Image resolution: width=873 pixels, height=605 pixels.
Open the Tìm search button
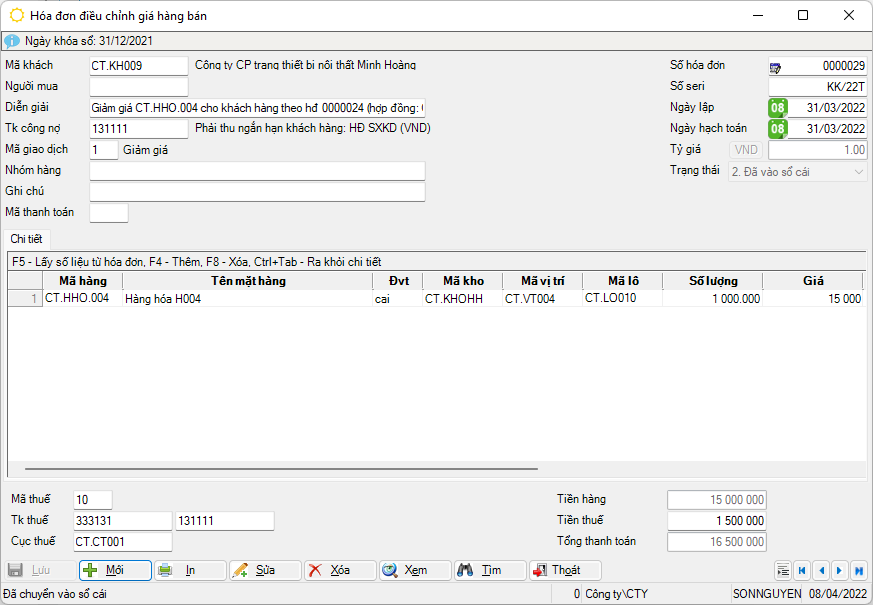click(x=490, y=570)
